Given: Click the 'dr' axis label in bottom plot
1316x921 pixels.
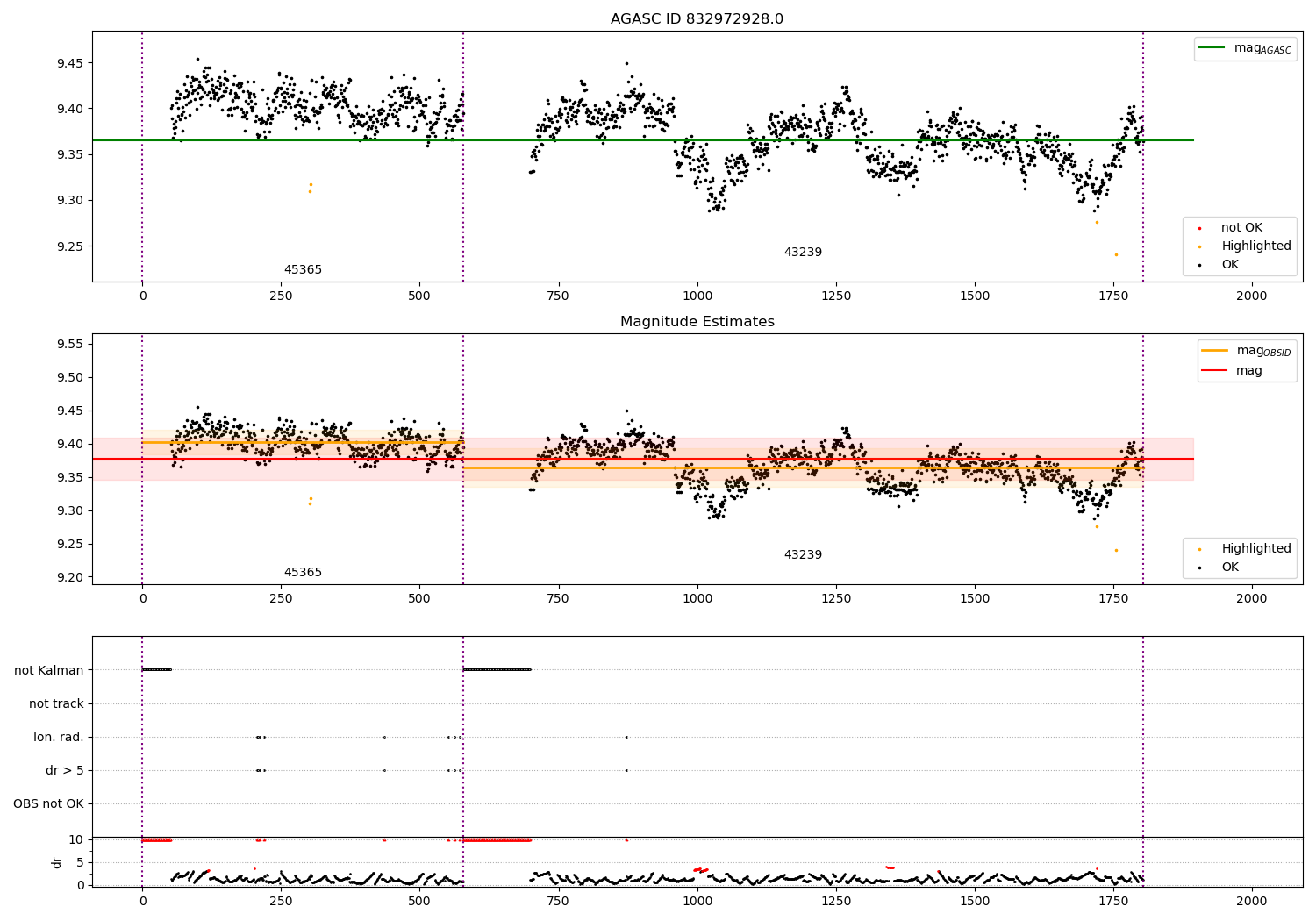Looking at the screenshot, I should pos(57,862).
